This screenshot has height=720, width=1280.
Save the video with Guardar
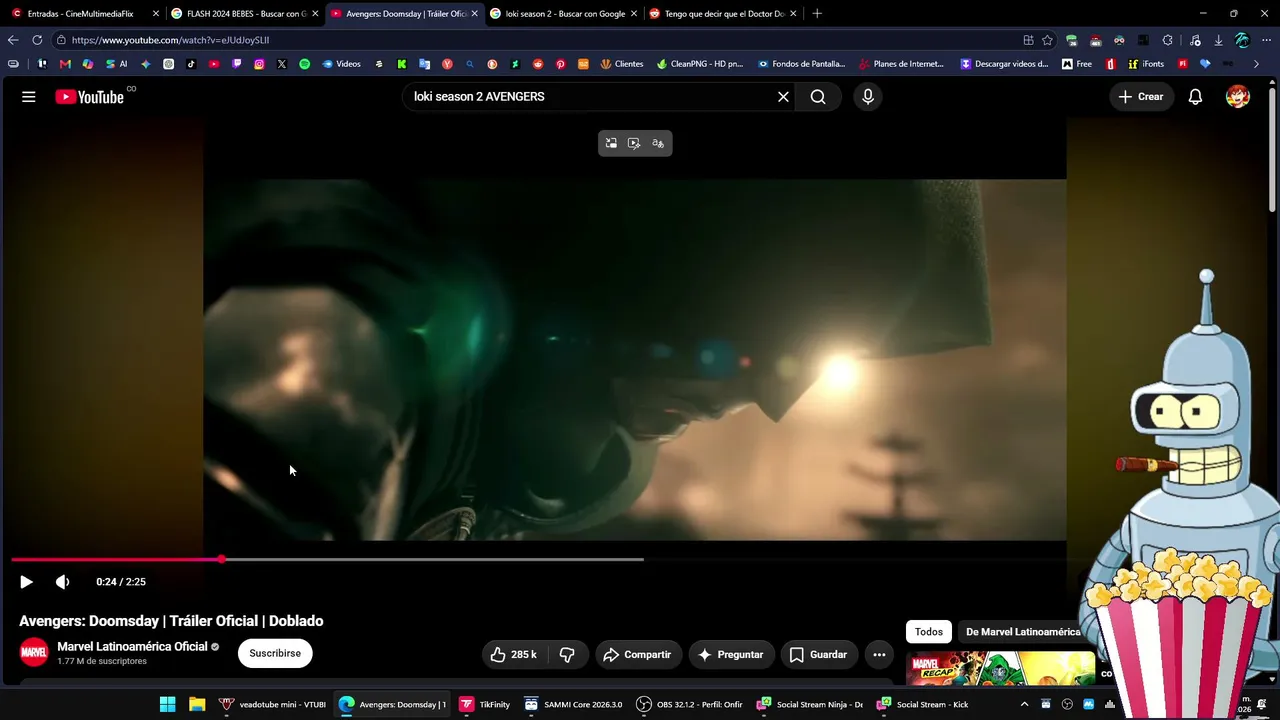tap(819, 655)
